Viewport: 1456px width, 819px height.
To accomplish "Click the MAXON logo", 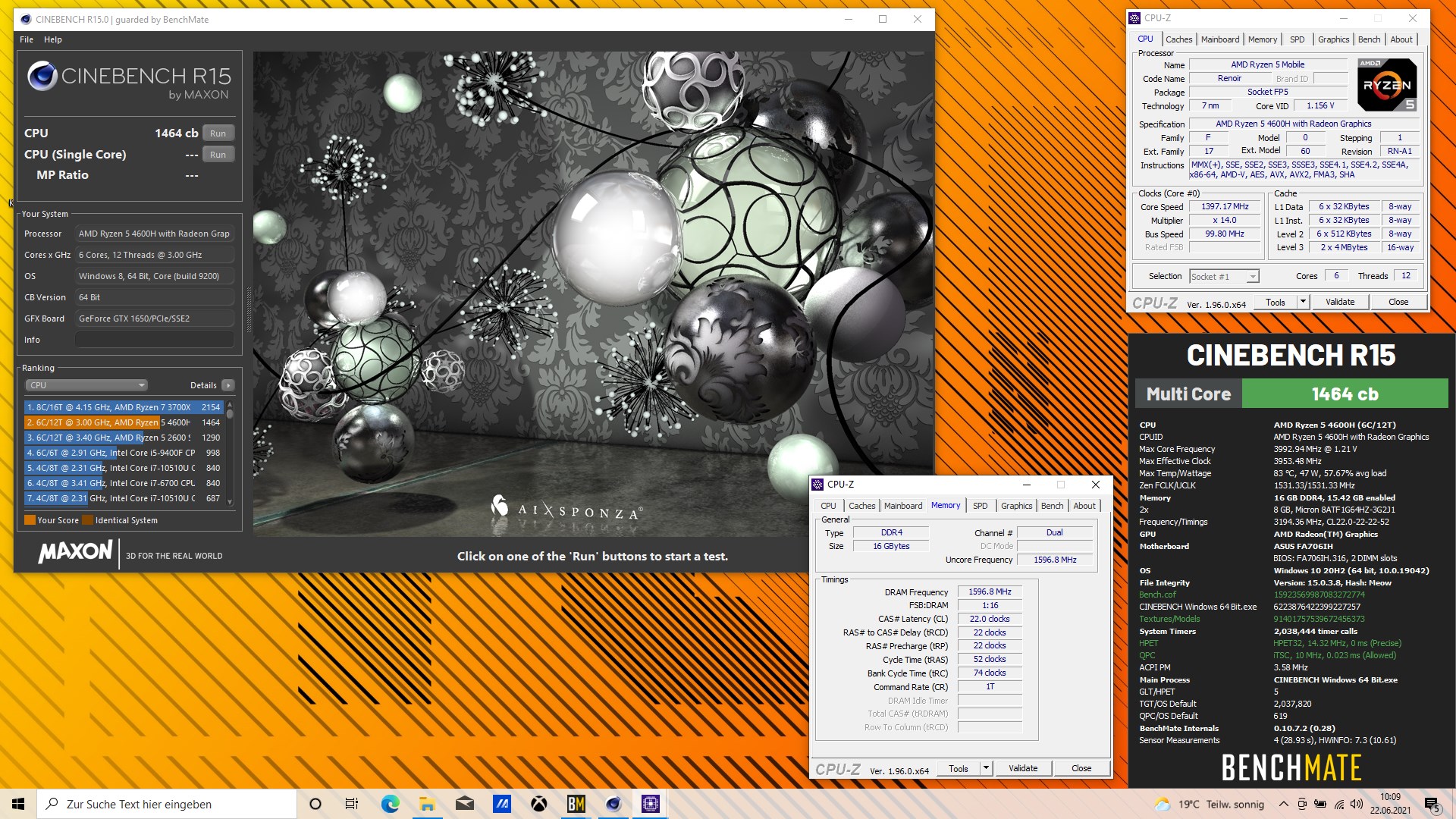I will (75, 553).
